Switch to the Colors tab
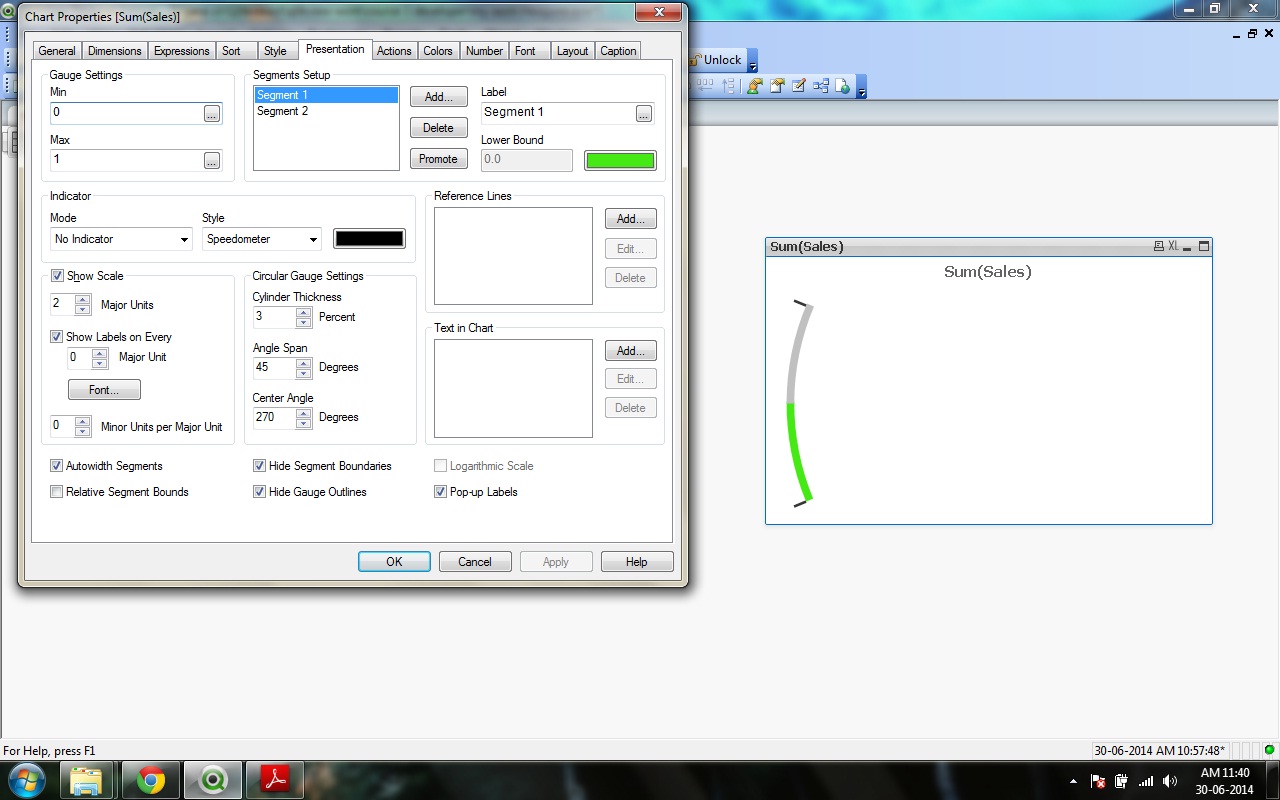This screenshot has width=1280, height=800. (438, 51)
